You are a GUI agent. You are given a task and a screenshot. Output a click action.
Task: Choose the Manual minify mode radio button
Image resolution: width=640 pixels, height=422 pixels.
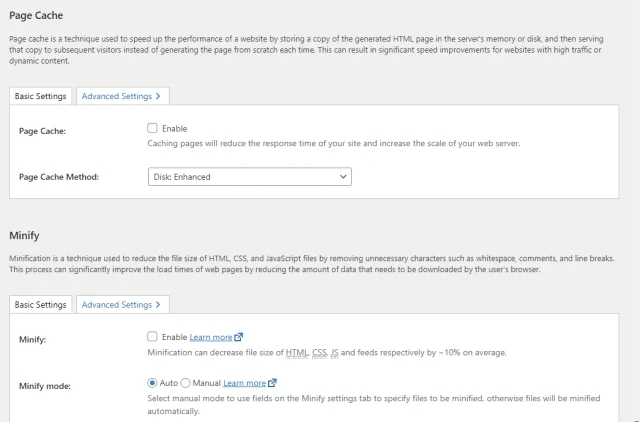click(185, 382)
